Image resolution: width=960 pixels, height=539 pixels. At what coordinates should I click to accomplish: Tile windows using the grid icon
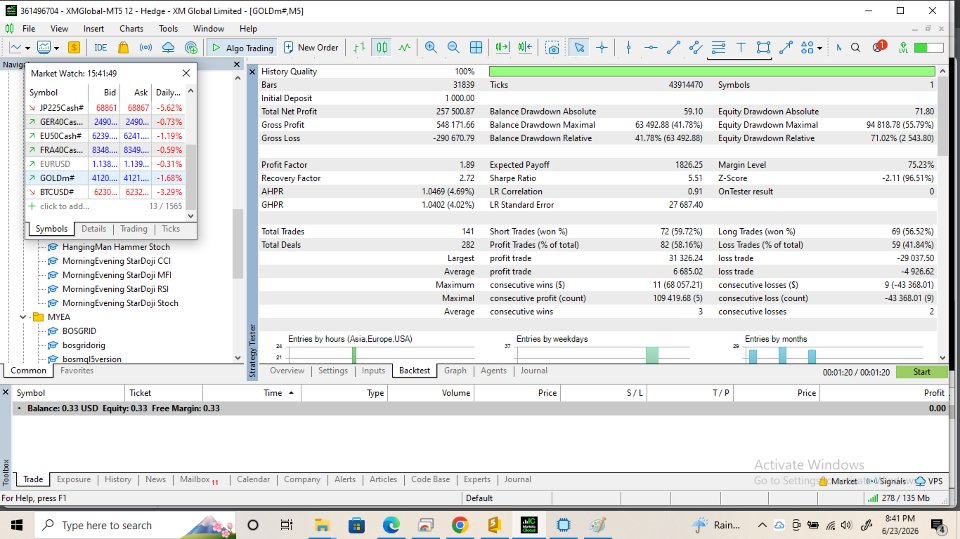(476, 48)
